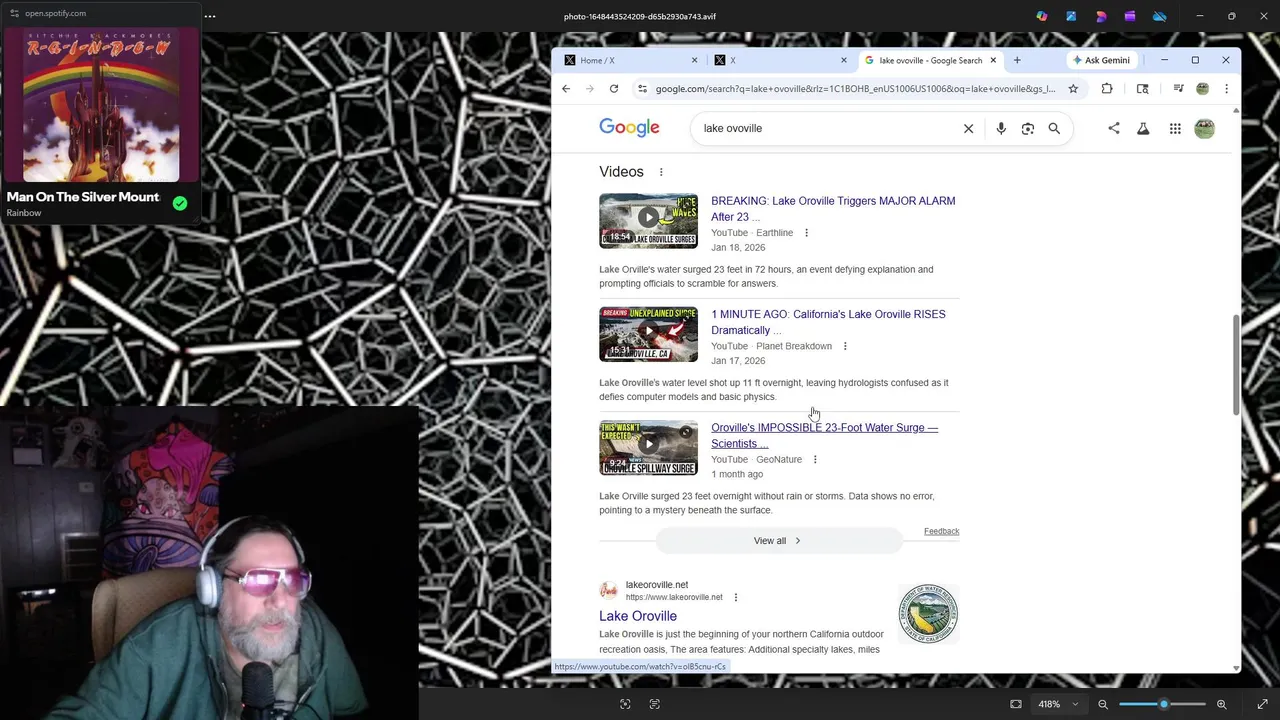The height and width of the screenshot is (720, 1280).
Task: Clear the search box with the X icon
Action: [x=968, y=128]
